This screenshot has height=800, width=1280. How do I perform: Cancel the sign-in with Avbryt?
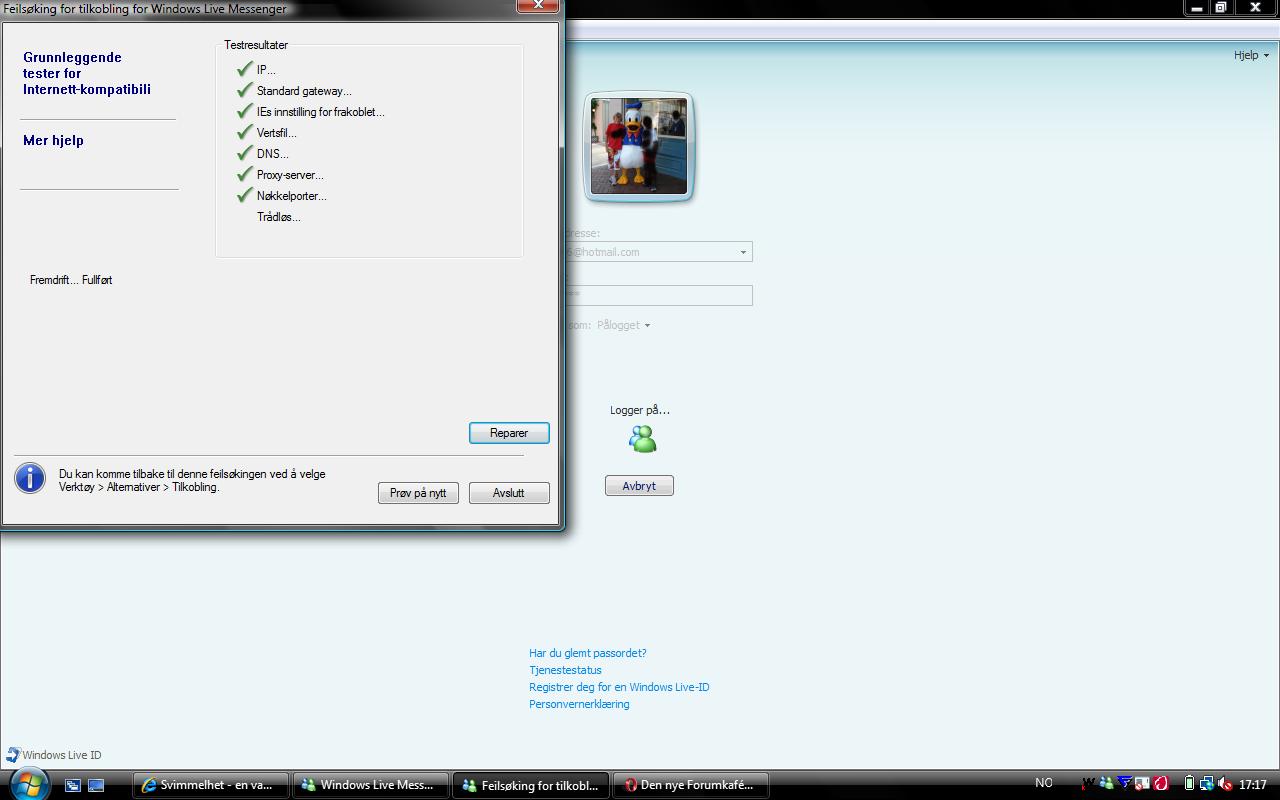[639, 486]
